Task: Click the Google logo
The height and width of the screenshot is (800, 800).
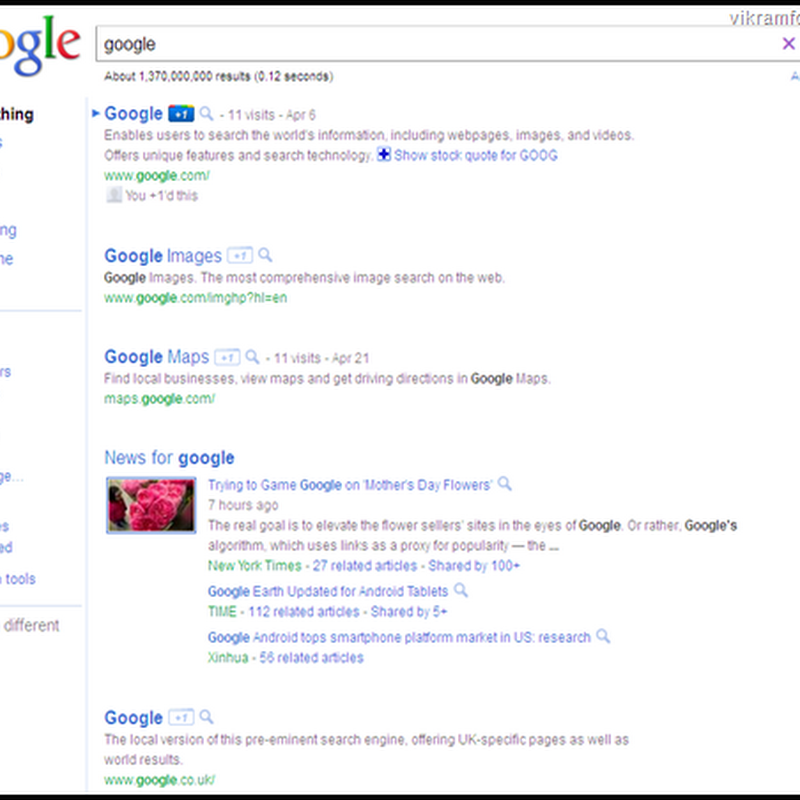Action: (x=40, y=46)
